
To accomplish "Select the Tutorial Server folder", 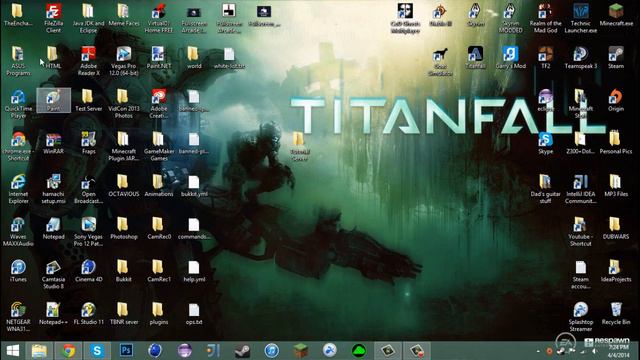I will pyautogui.click(x=299, y=147).
